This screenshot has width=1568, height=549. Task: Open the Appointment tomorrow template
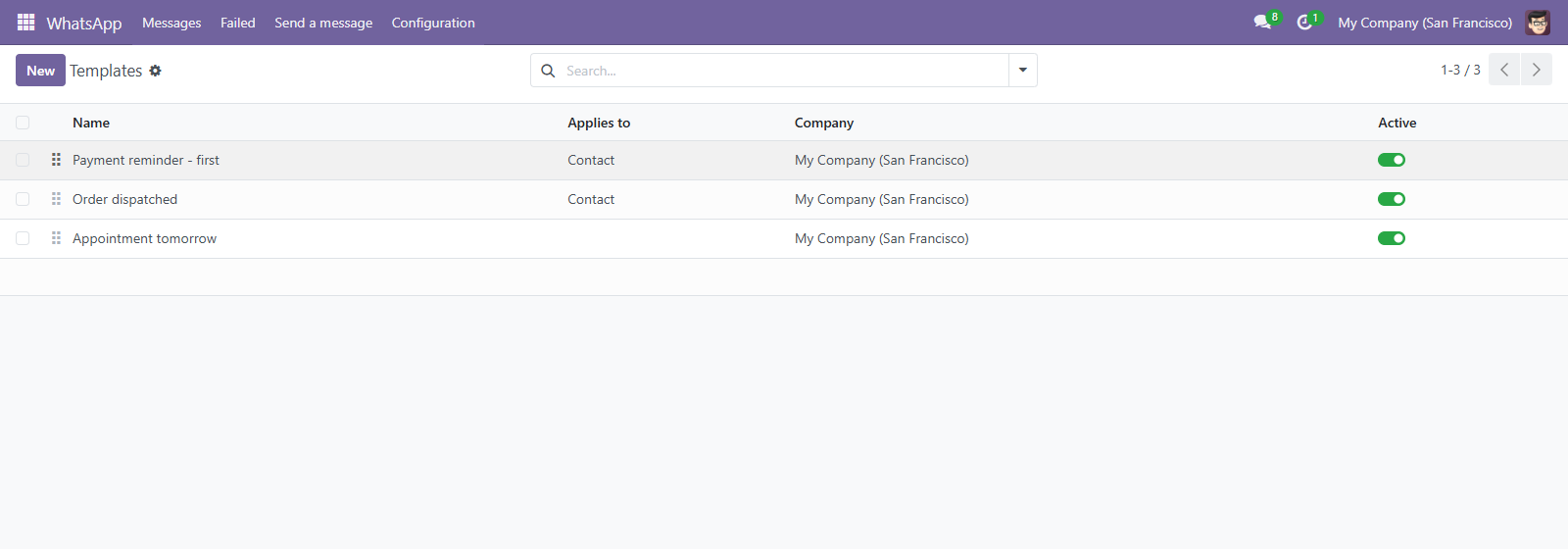[144, 238]
